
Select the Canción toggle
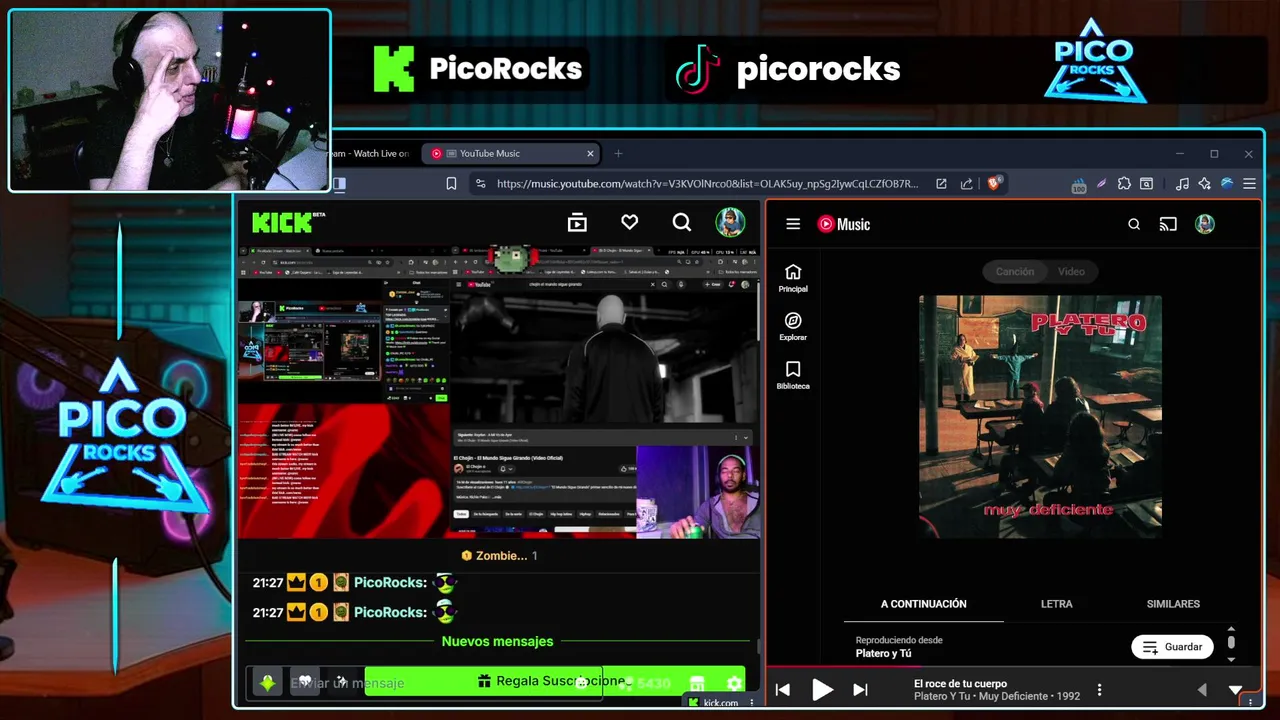(x=1014, y=271)
